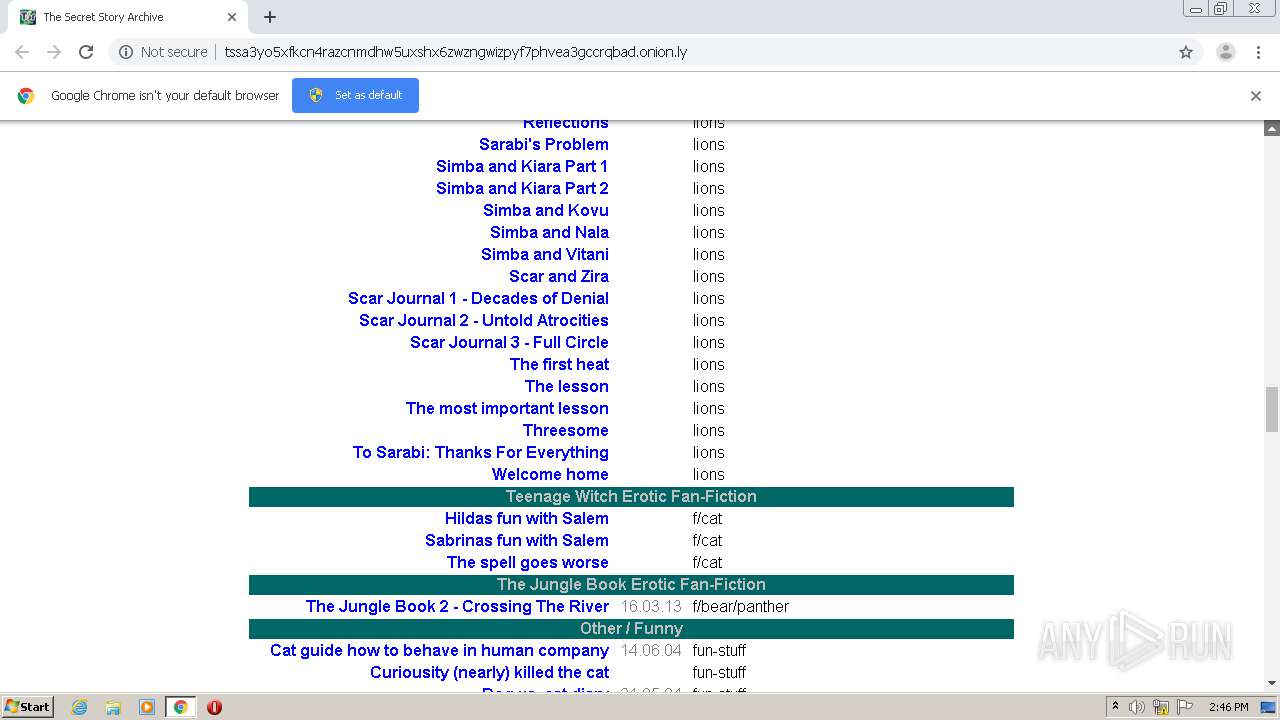1280x720 pixels.
Task: Open To Sarabi: Thanks For Everything link
Action: click(x=480, y=452)
